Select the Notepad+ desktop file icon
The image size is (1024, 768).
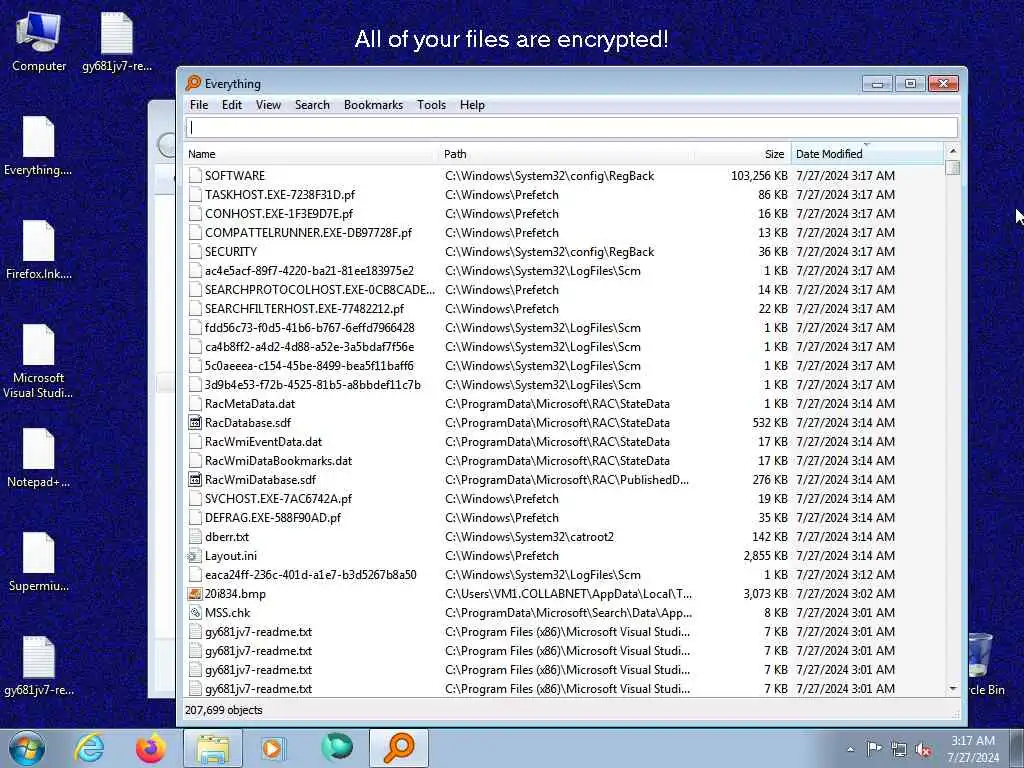point(39,458)
